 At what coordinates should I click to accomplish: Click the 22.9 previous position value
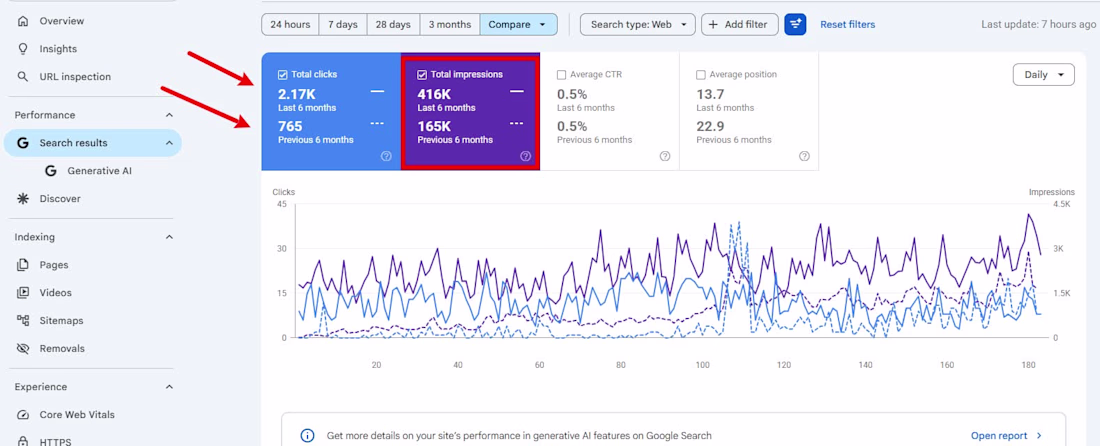coord(710,126)
